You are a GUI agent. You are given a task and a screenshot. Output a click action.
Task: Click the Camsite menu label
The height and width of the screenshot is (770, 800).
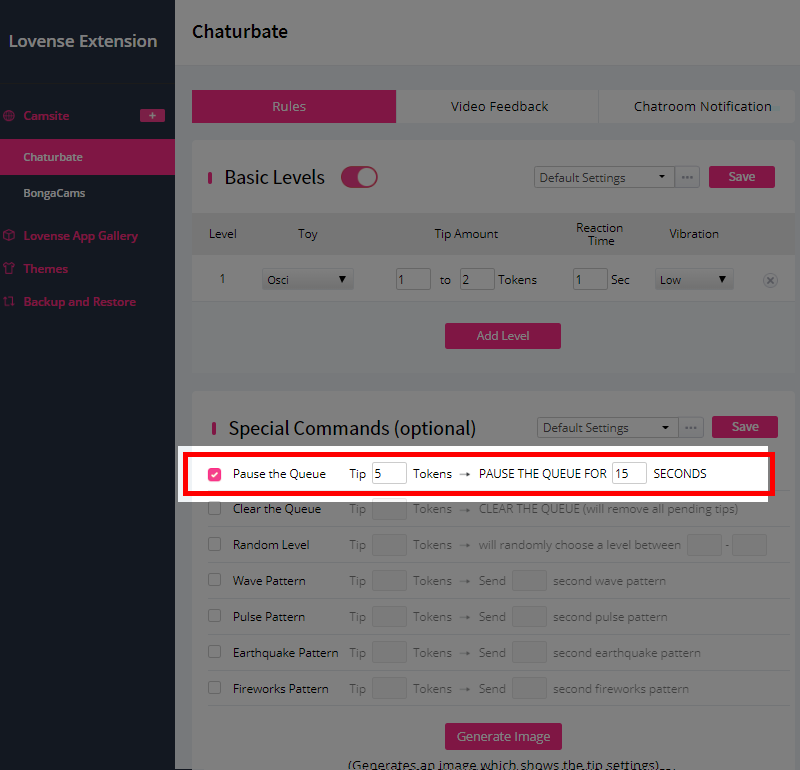[46, 116]
